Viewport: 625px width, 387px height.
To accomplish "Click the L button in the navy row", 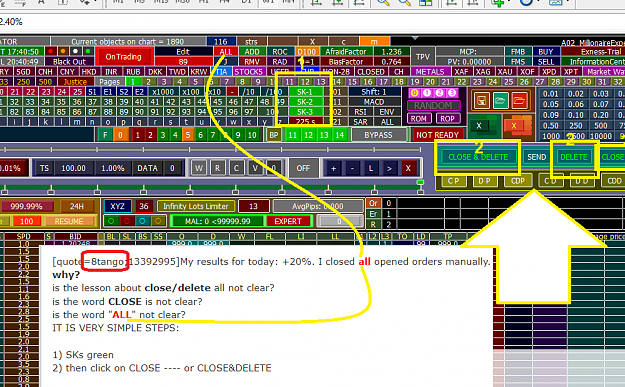I will coord(371,168).
